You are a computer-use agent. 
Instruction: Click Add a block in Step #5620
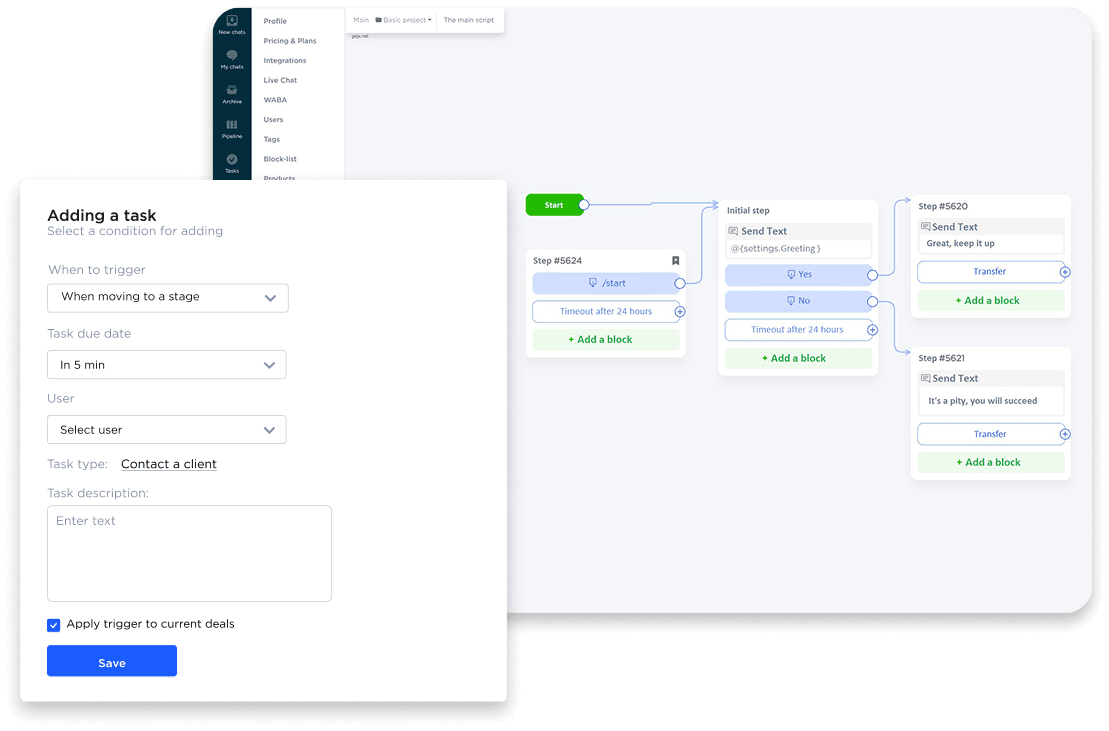(991, 300)
